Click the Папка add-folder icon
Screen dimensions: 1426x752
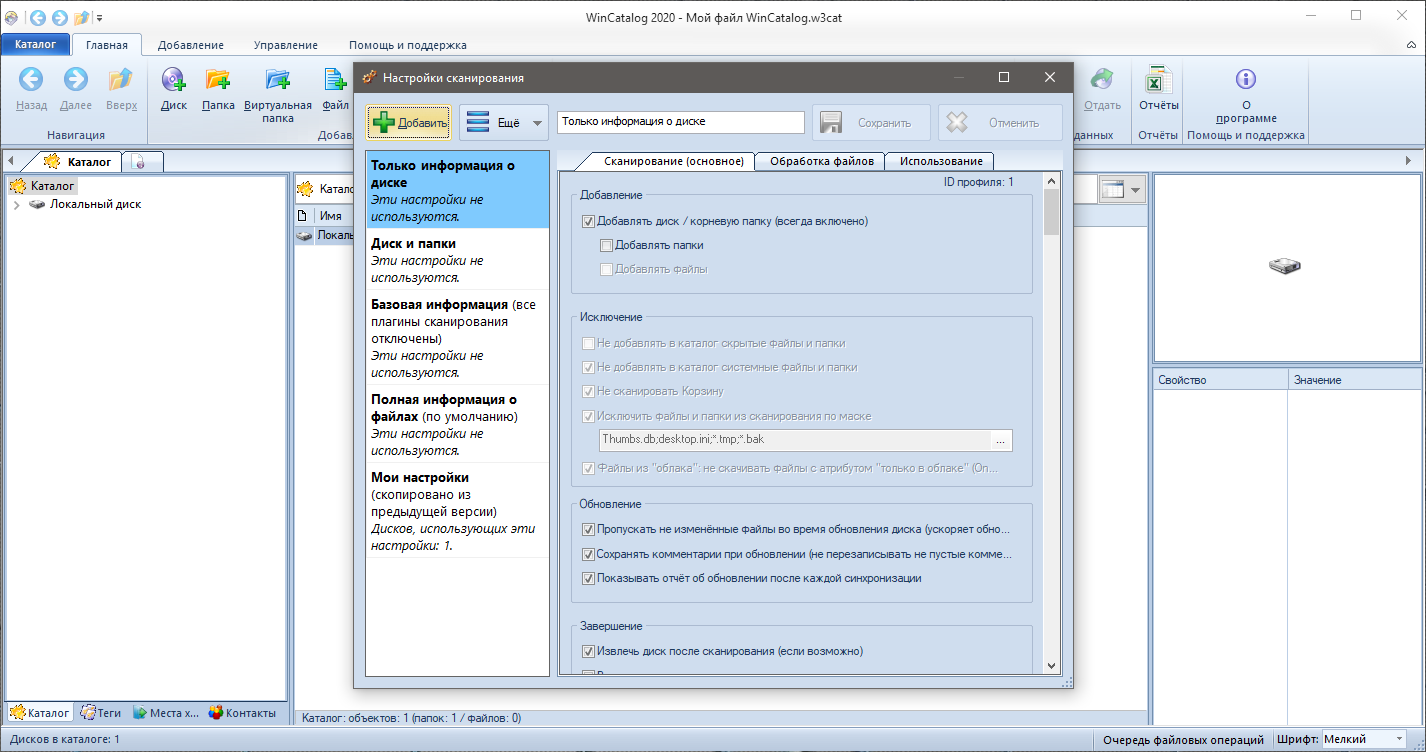[218, 82]
